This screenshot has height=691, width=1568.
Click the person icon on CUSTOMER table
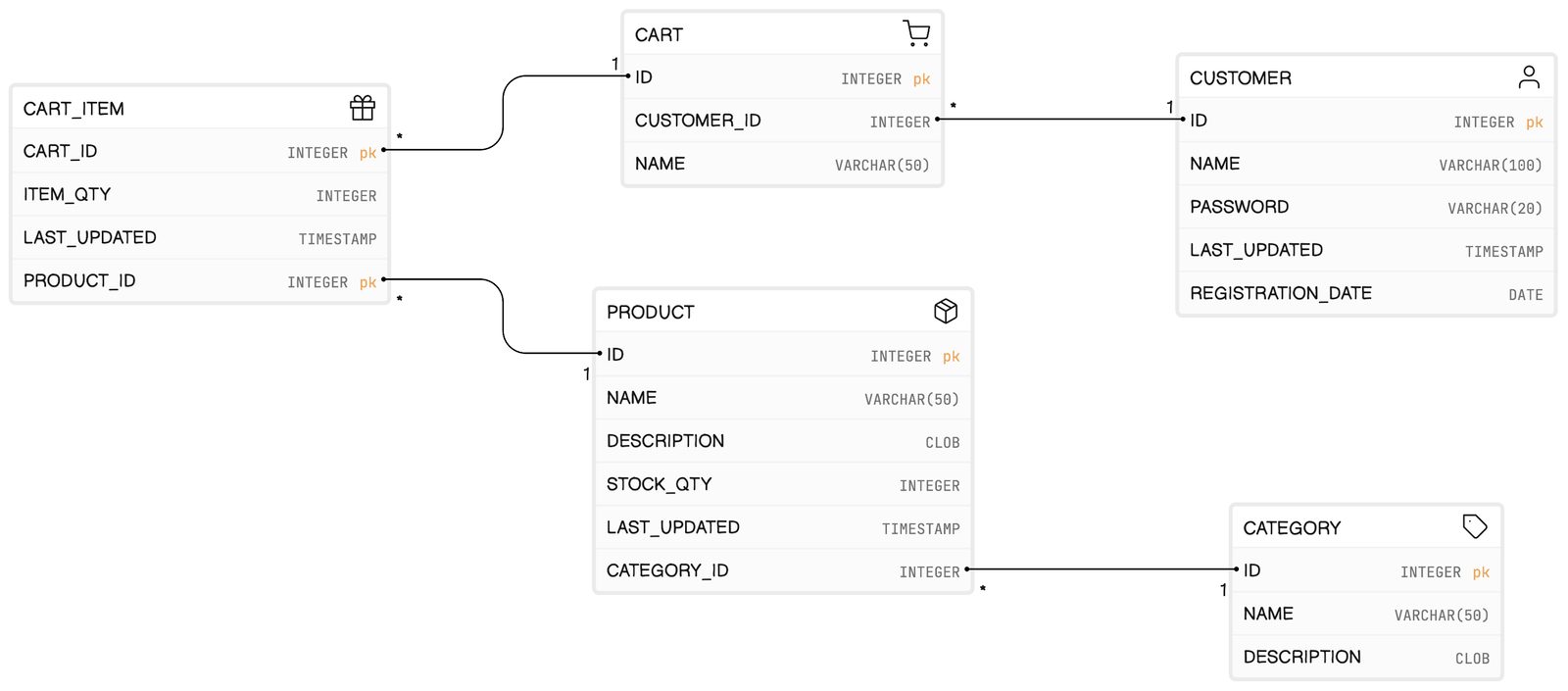(x=1529, y=76)
